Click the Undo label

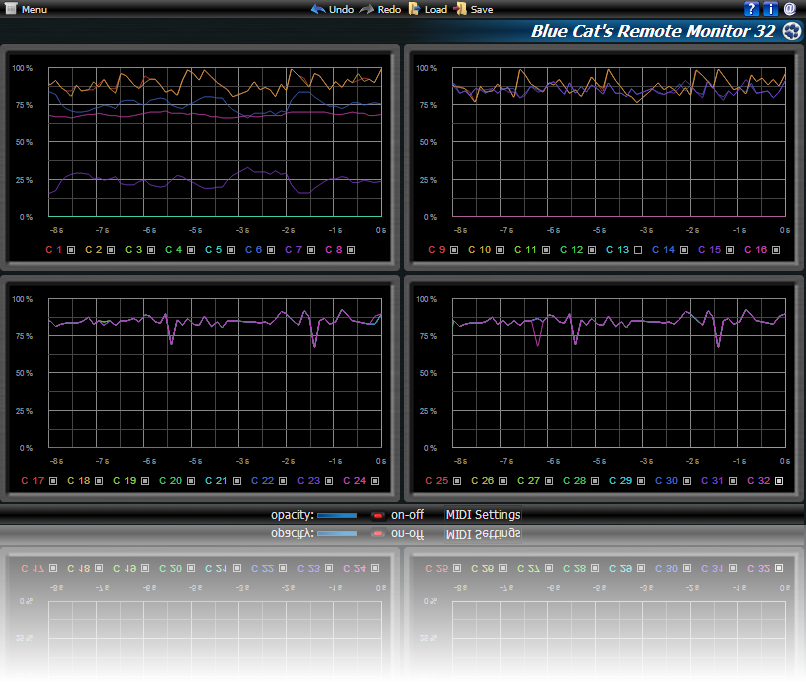341,9
